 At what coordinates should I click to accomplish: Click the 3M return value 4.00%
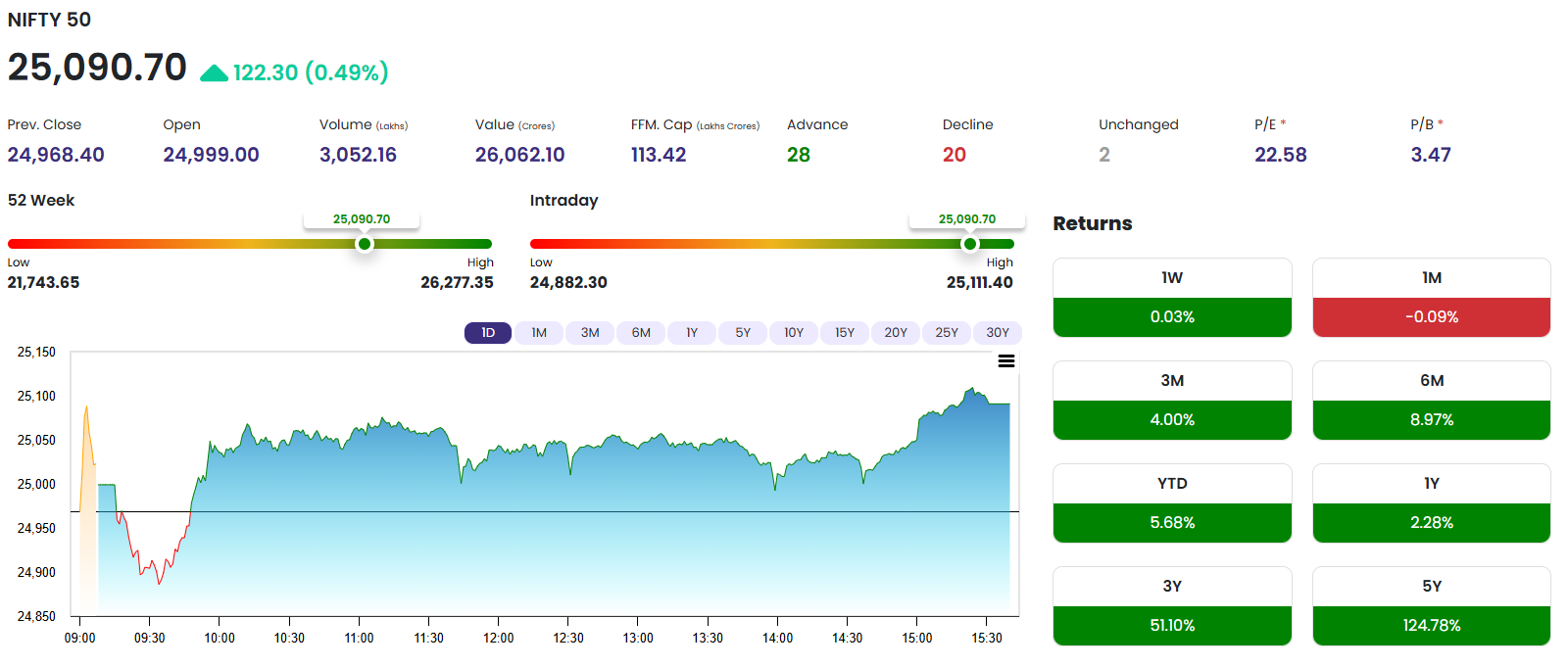click(1172, 420)
